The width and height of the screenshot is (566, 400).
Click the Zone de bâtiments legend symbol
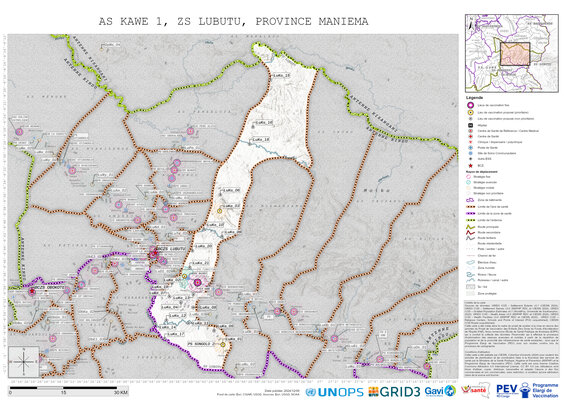tap(470, 200)
